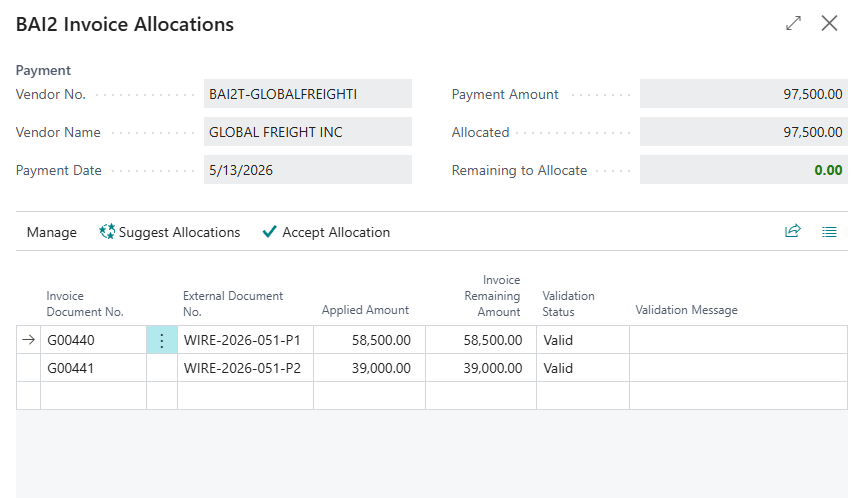Image resolution: width=863 pixels, height=498 pixels.
Task: Click the Remaining to Allocate value 0.00
Action: pos(828,170)
